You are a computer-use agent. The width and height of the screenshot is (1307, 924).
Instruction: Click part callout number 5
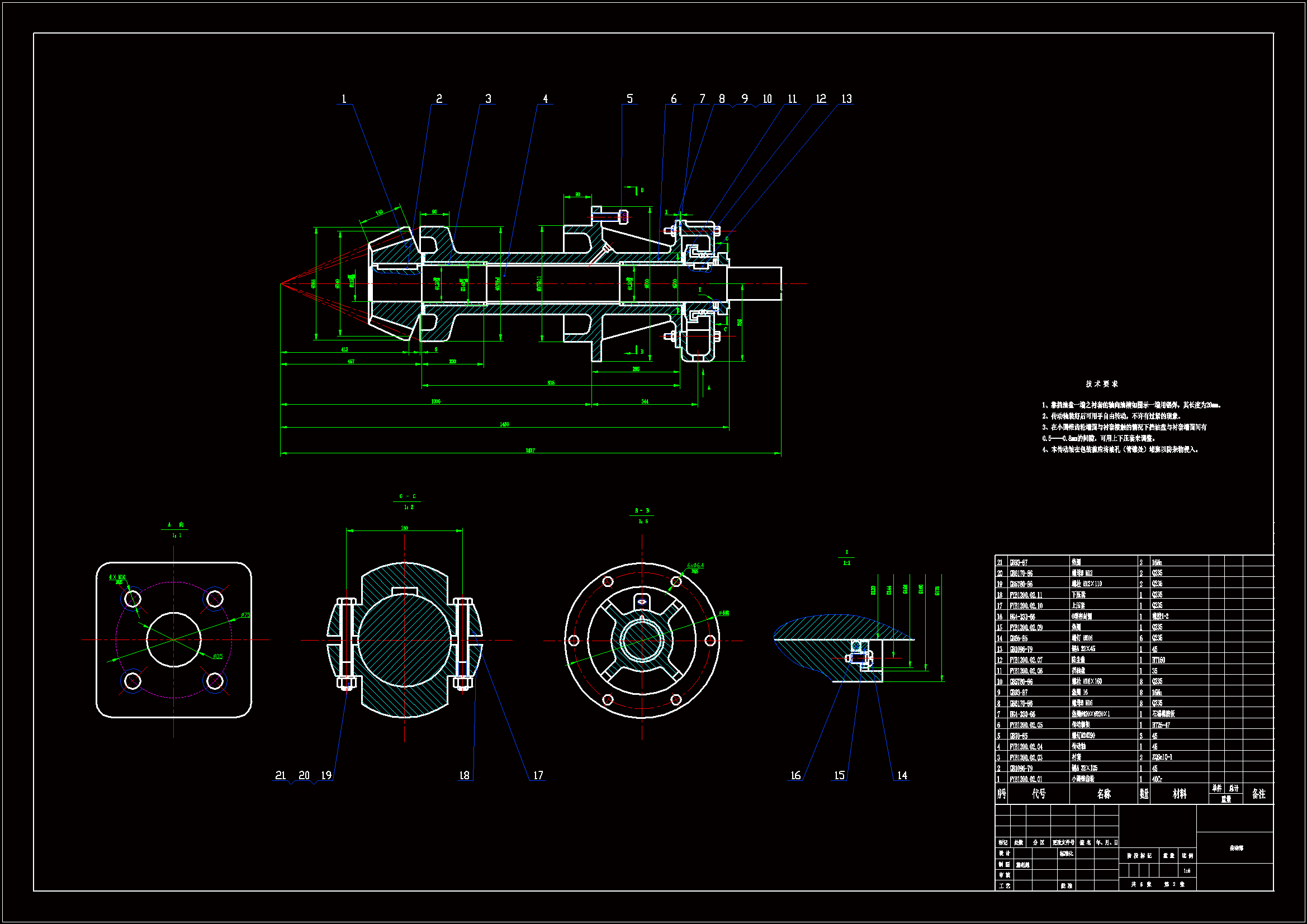(629, 99)
